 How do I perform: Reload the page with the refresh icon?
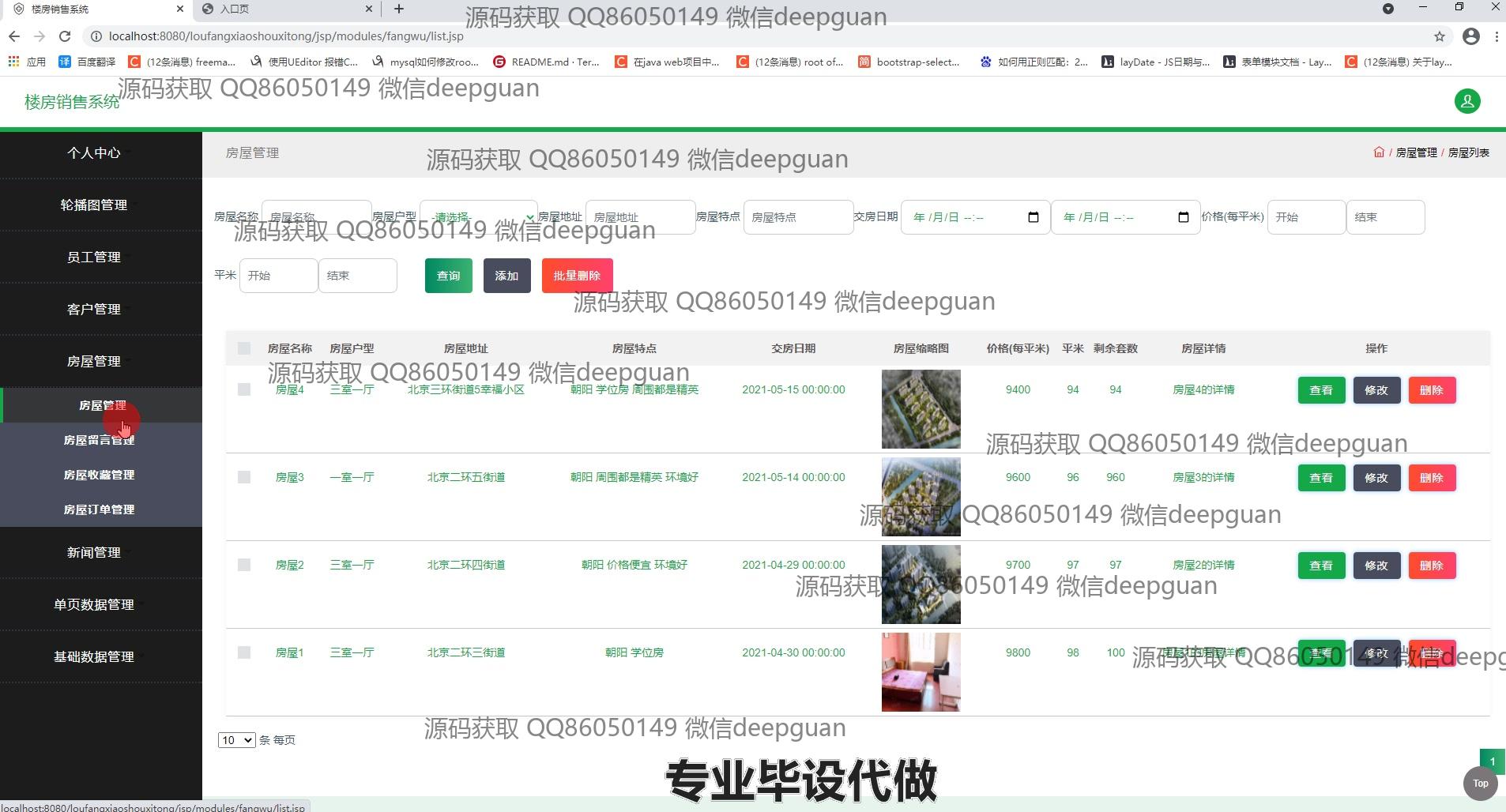click(x=65, y=36)
